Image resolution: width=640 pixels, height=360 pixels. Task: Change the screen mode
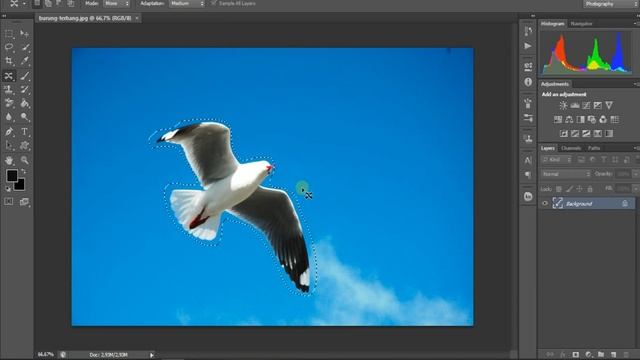pyautogui.click(x=24, y=202)
